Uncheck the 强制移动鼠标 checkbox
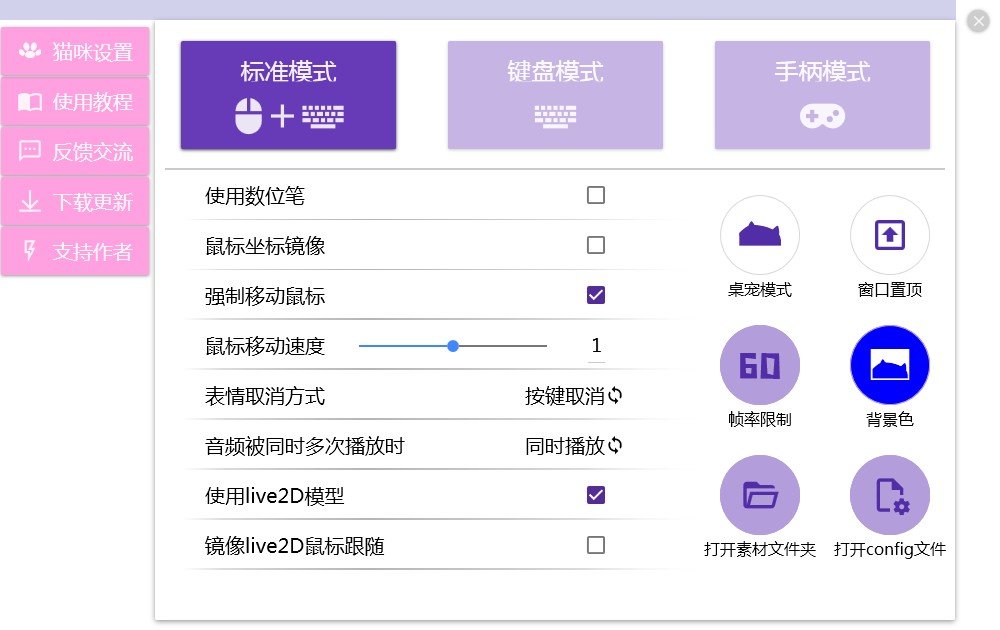The height and width of the screenshot is (630, 1000). [x=596, y=295]
